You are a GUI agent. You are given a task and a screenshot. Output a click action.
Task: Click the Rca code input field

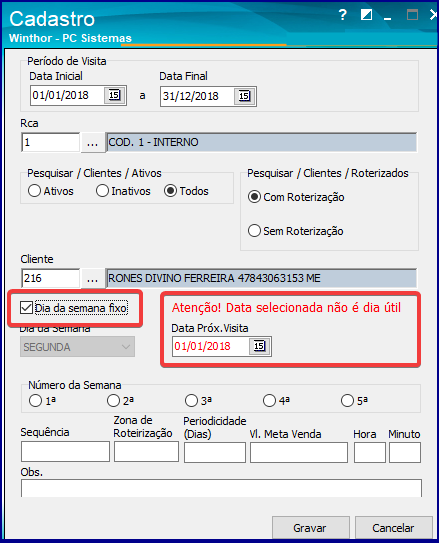pyautogui.click(x=51, y=142)
